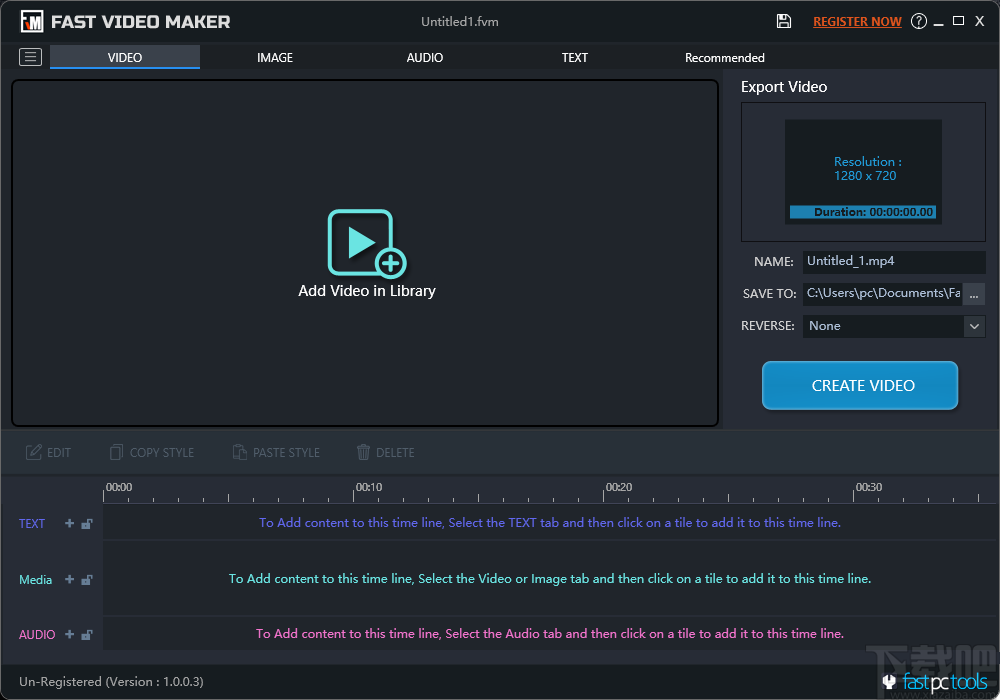Open the Recommended tab
This screenshot has width=1000, height=700.
tap(724, 57)
